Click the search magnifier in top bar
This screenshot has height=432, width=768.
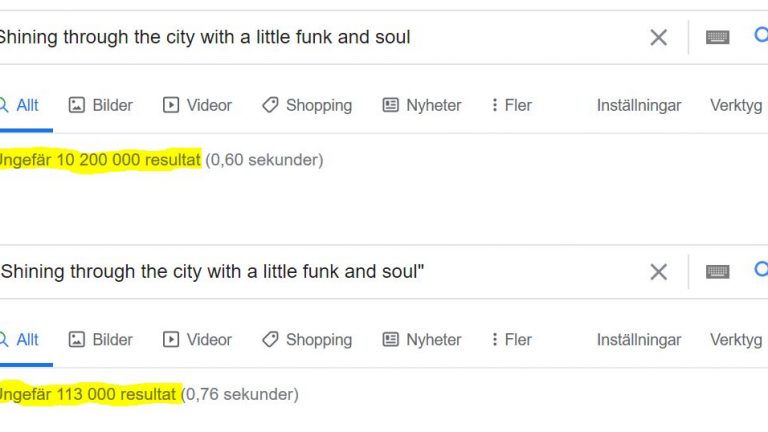(761, 35)
